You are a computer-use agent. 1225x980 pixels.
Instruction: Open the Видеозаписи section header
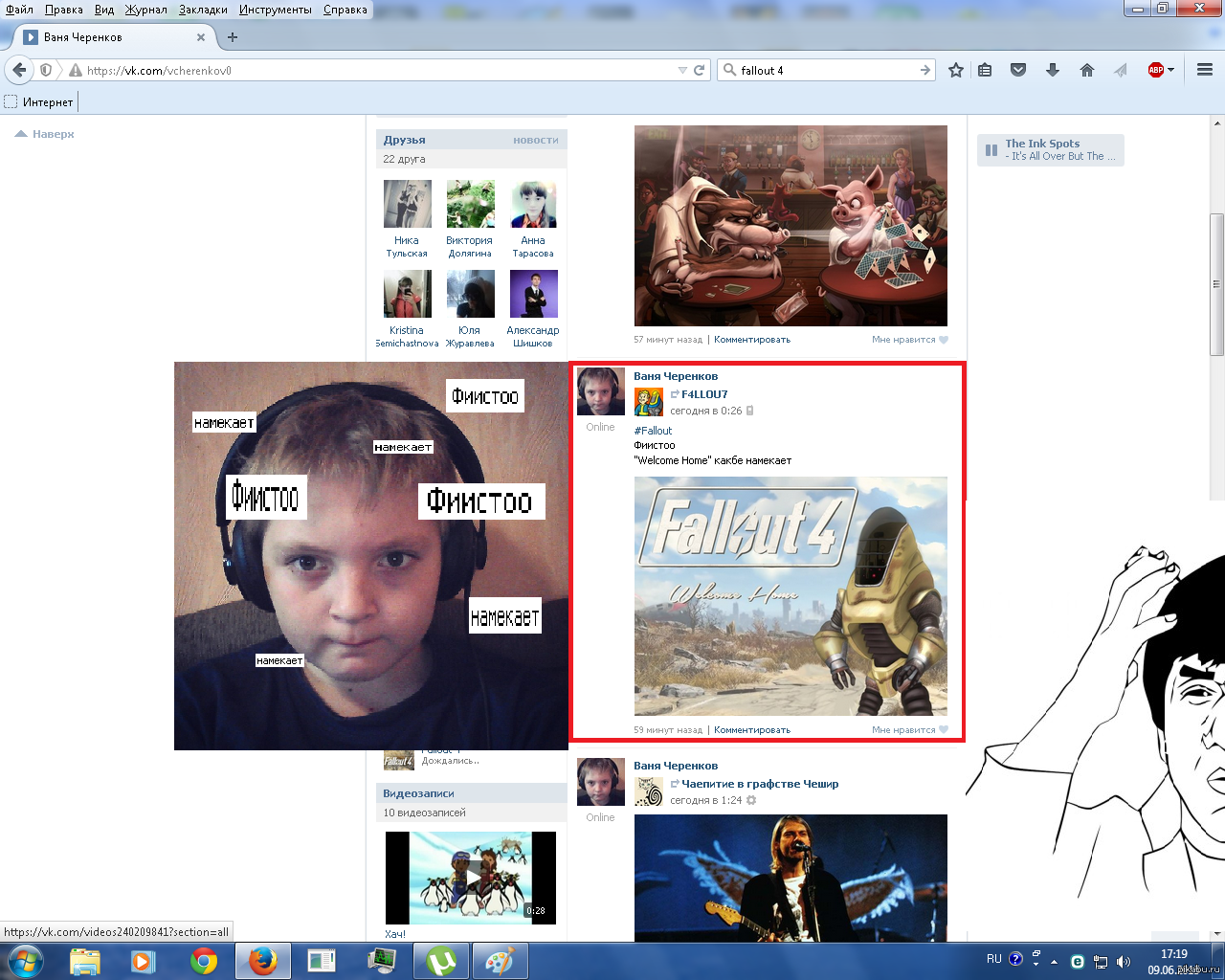point(418,793)
